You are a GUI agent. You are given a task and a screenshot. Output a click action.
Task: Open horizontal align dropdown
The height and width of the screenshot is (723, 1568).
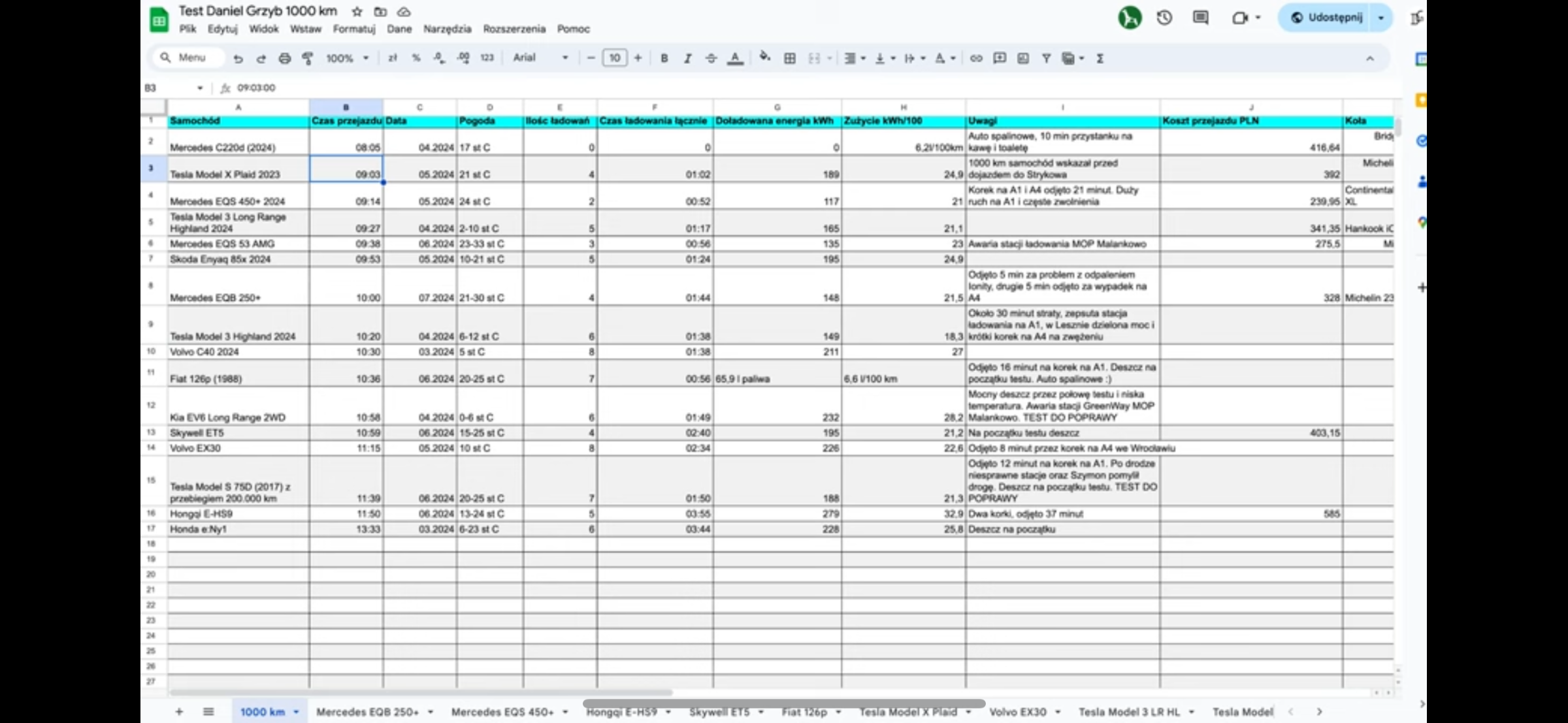tap(854, 58)
